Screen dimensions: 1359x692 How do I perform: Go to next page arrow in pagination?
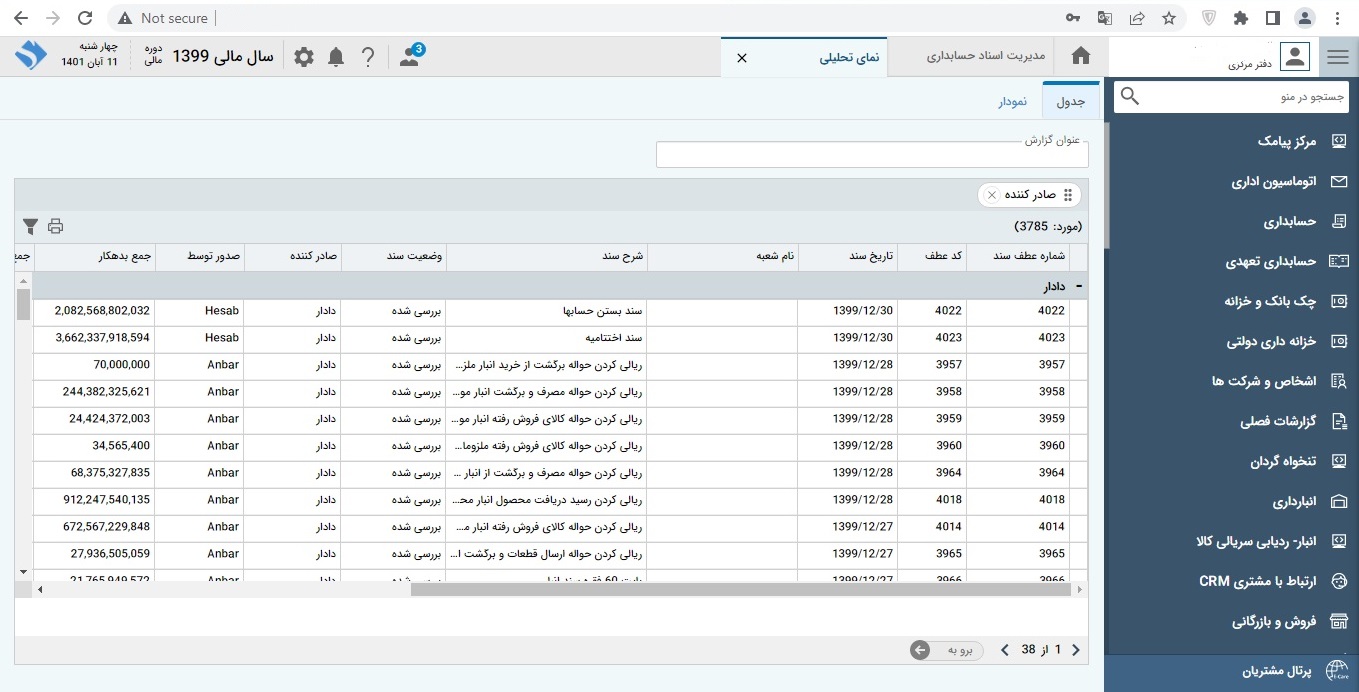click(x=1004, y=650)
